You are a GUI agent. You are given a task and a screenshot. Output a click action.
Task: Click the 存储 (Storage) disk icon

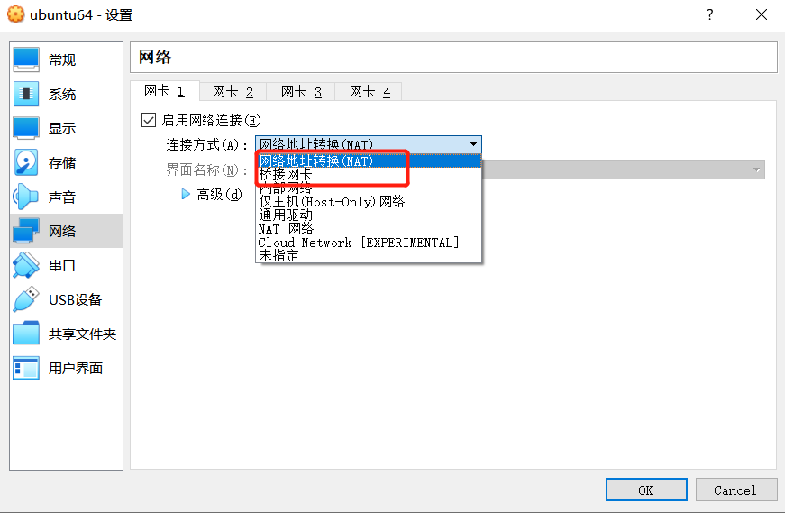click(x=25, y=163)
